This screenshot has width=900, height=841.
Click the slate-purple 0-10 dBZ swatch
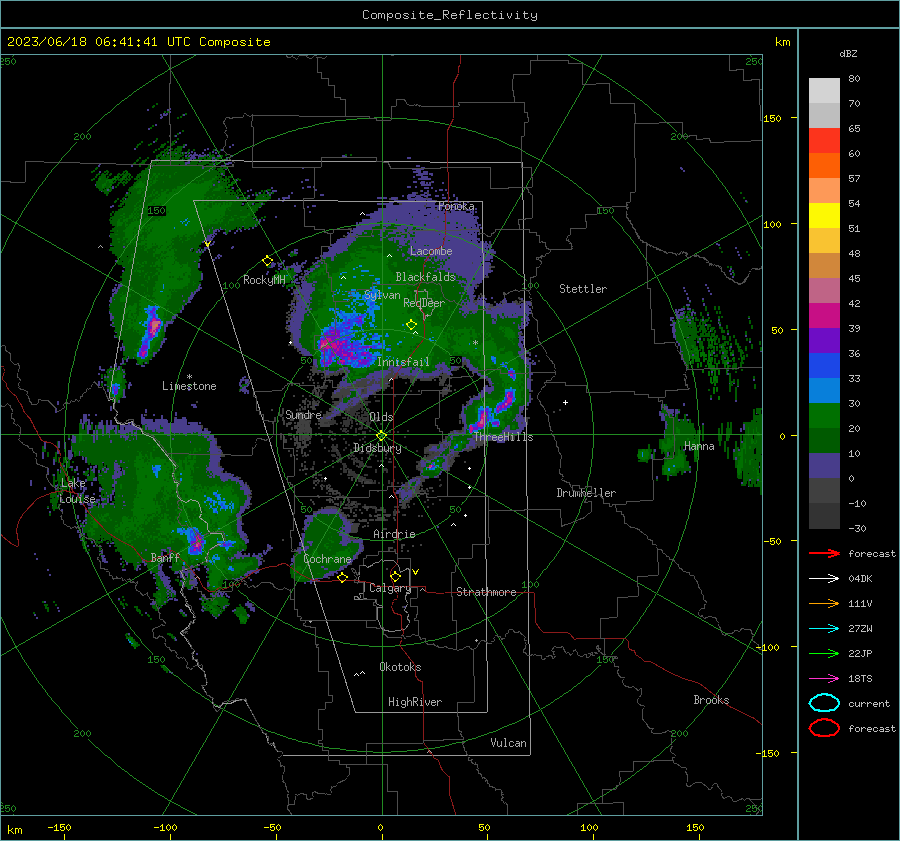pos(824,465)
